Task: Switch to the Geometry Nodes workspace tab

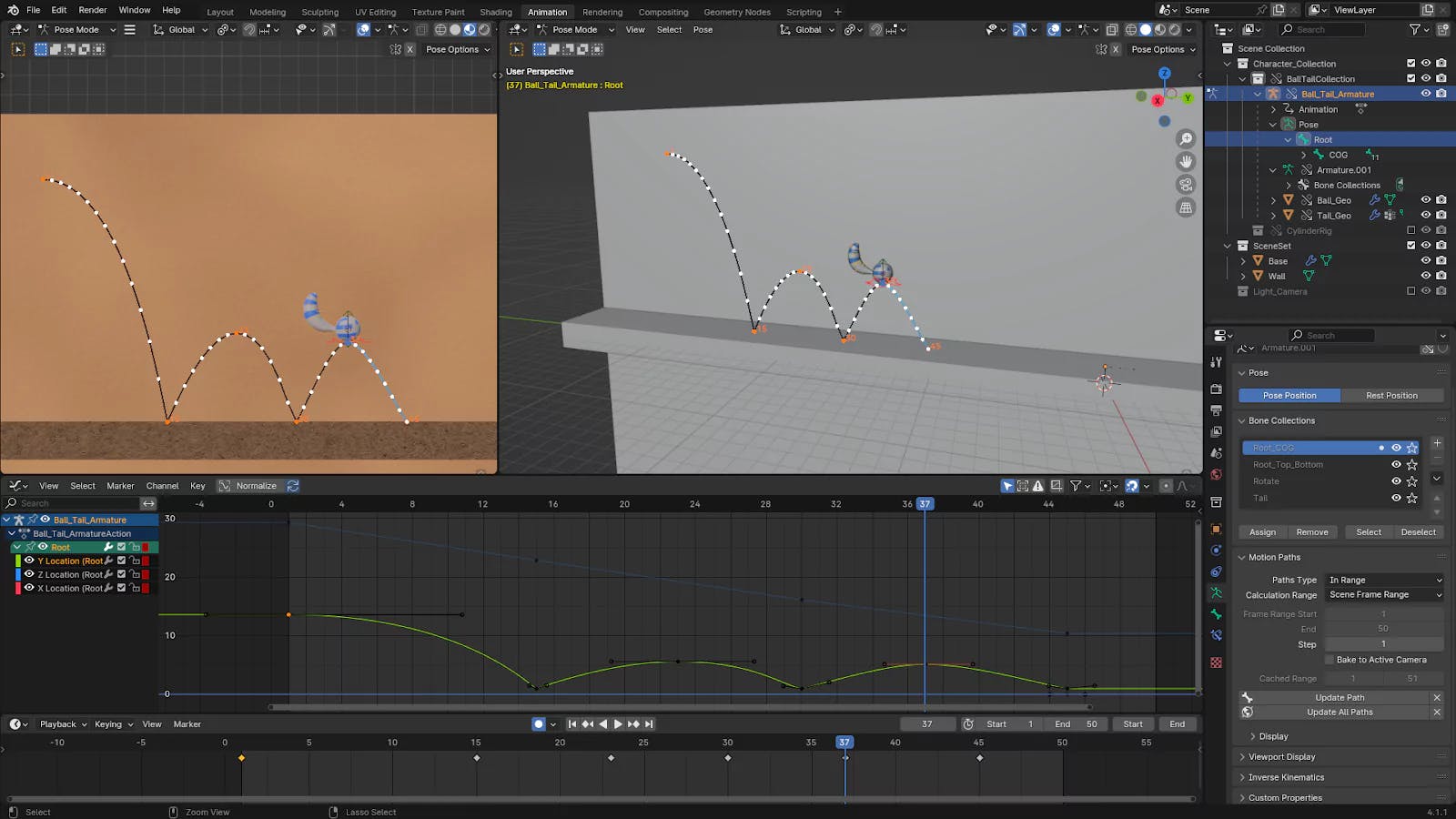Action: click(x=737, y=12)
